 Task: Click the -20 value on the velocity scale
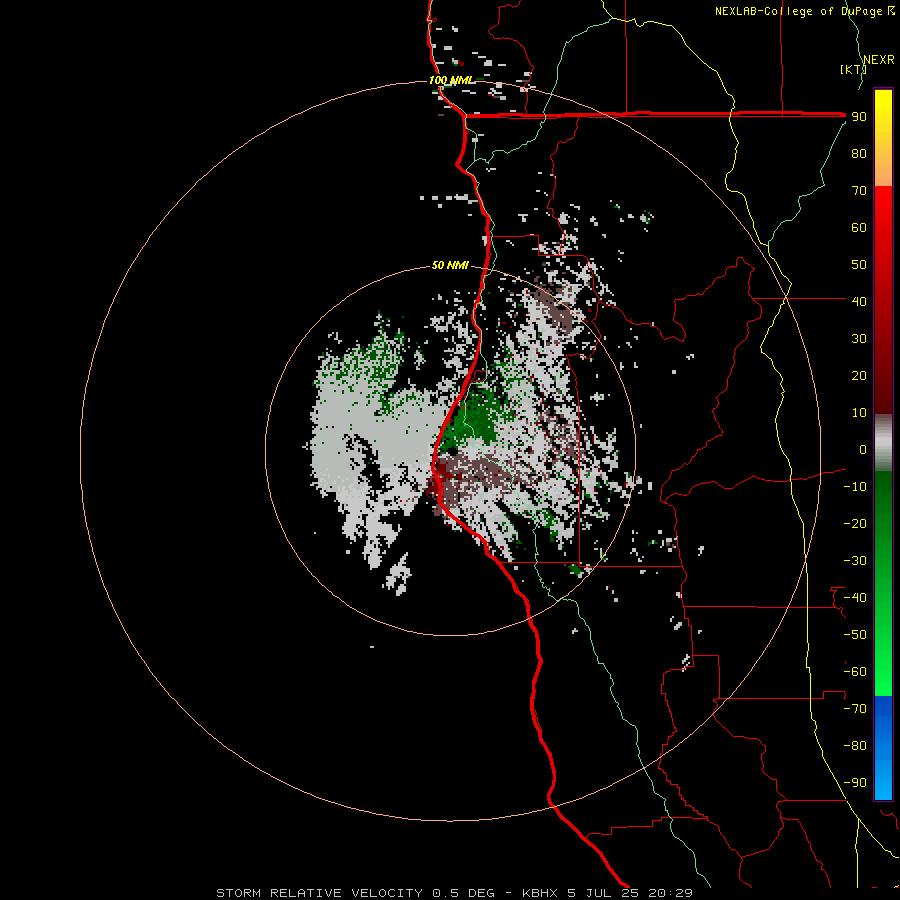pos(855,523)
